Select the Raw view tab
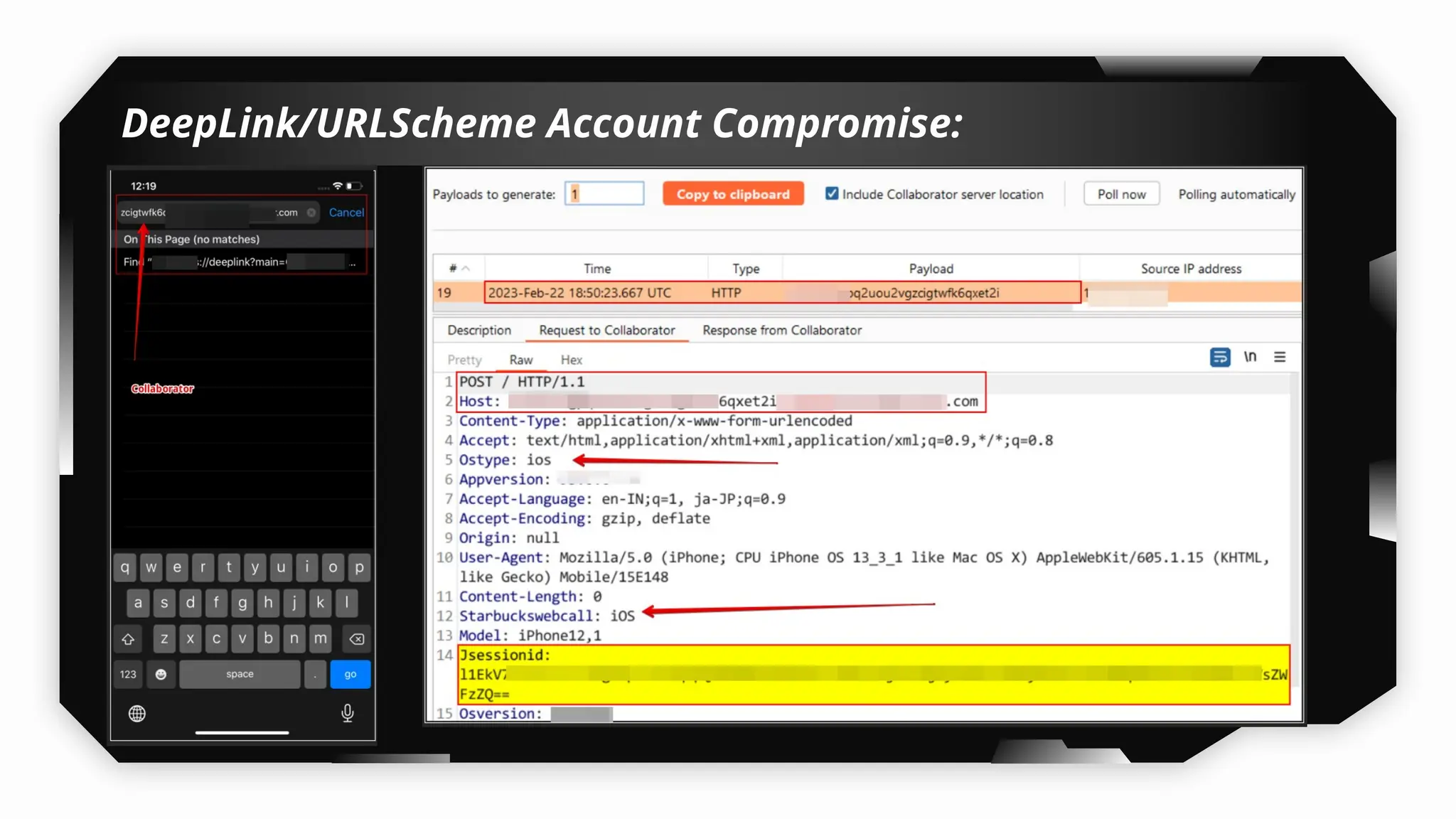 (x=520, y=360)
